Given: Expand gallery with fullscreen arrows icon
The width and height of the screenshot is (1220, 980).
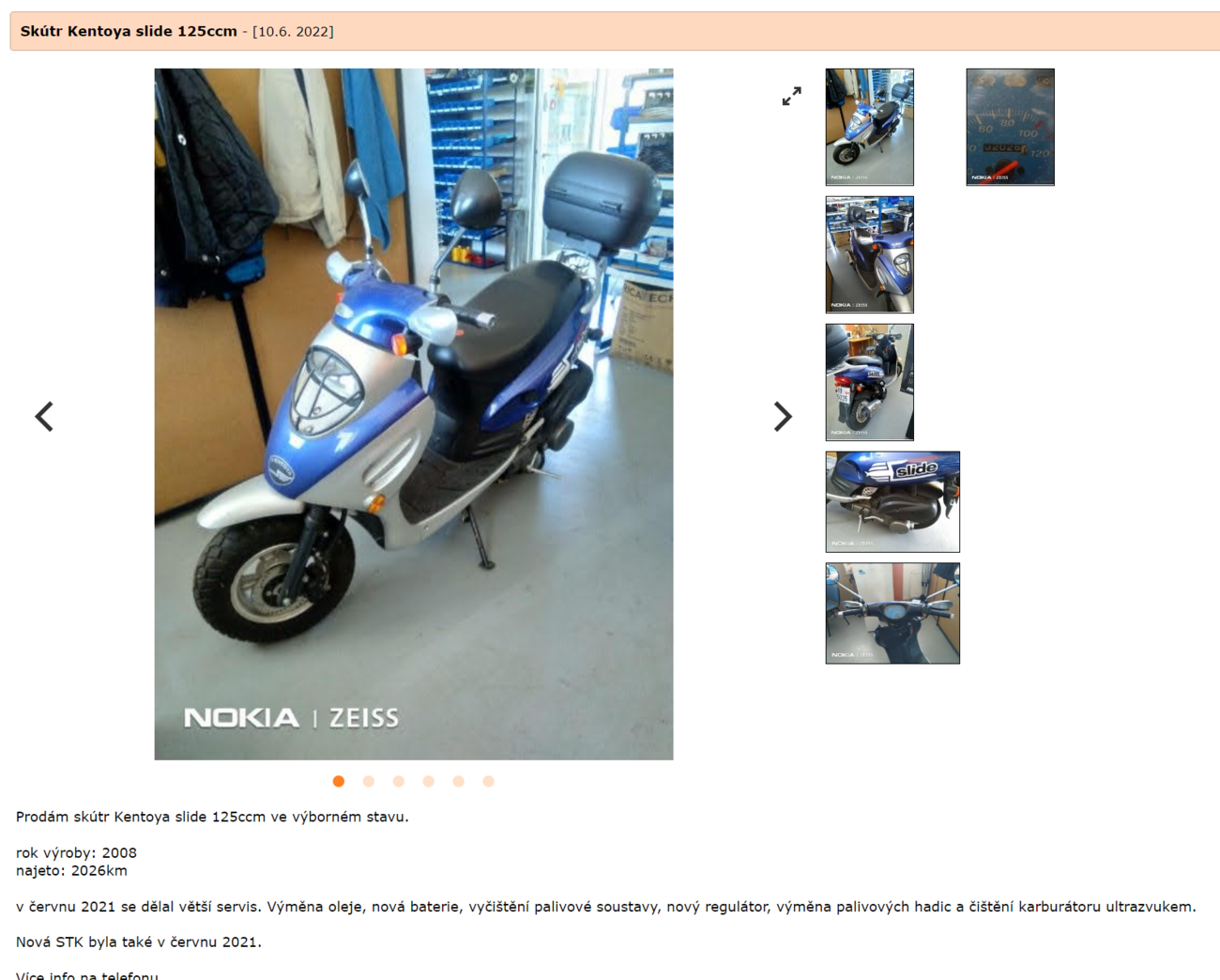Looking at the screenshot, I should pos(792,96).
